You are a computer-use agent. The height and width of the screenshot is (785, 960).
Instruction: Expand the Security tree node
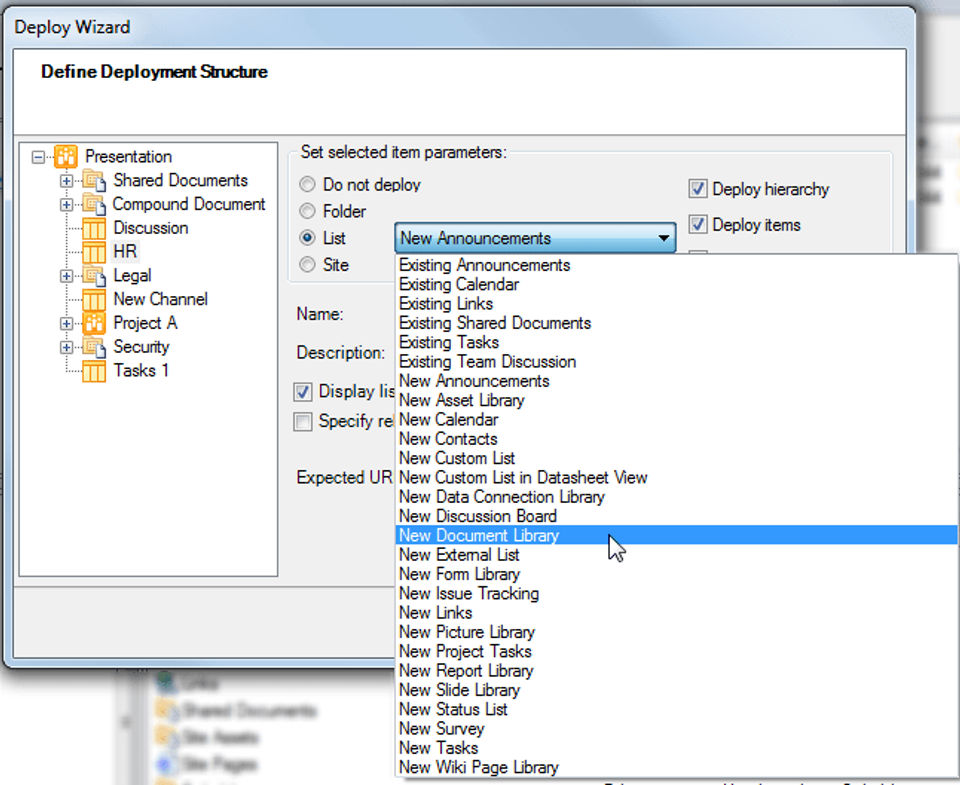click(x=67, y=347)
